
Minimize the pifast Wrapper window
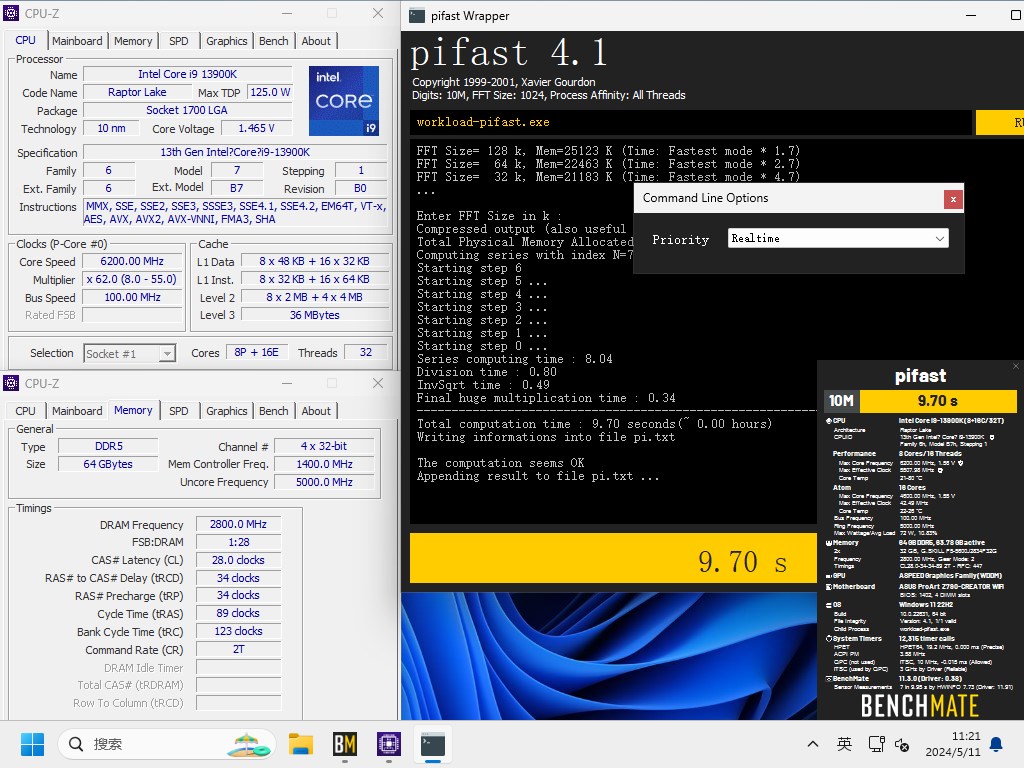(x=970, y=16)
